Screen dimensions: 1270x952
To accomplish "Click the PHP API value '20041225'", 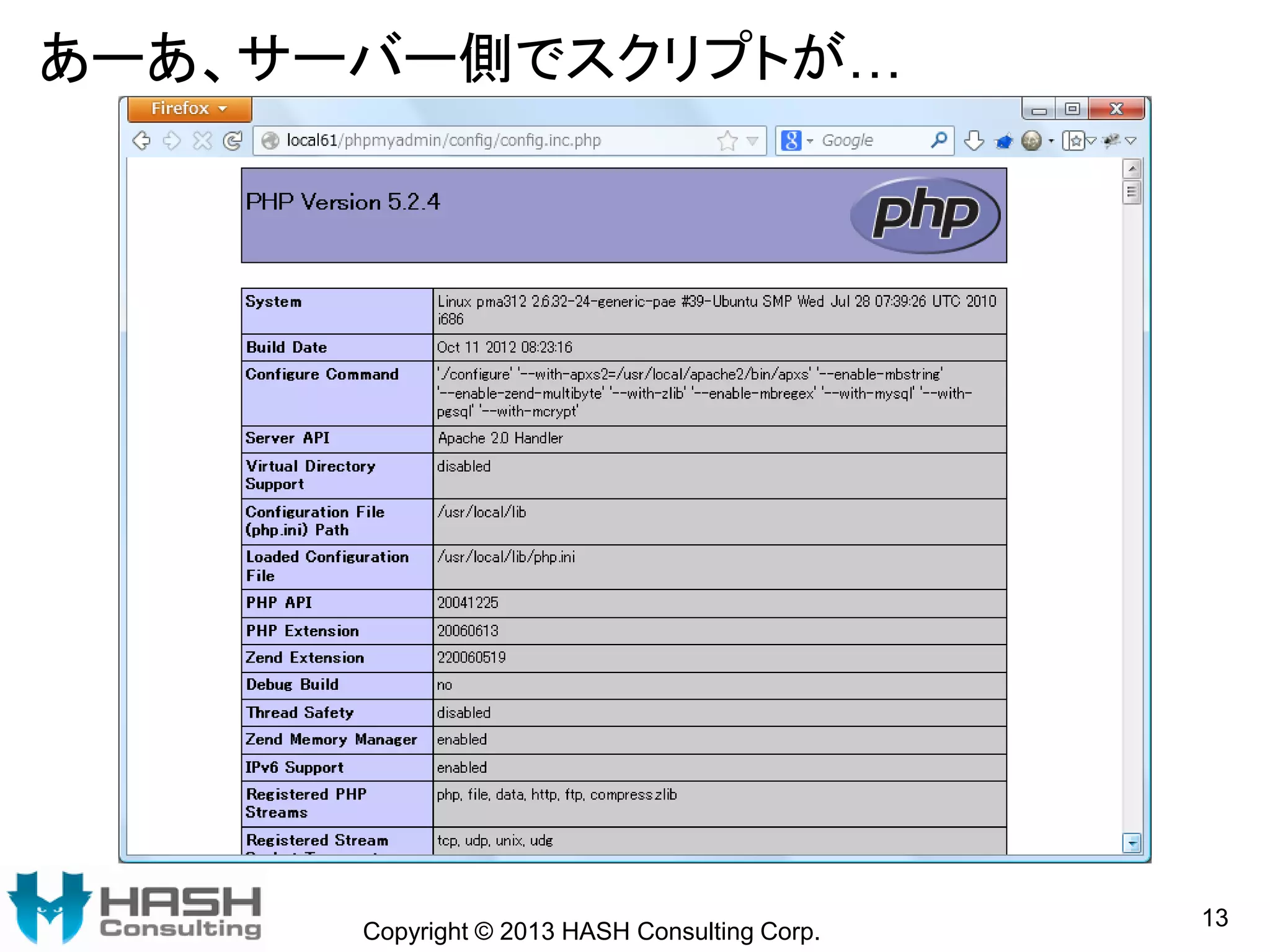I will (x=468, y=602).
